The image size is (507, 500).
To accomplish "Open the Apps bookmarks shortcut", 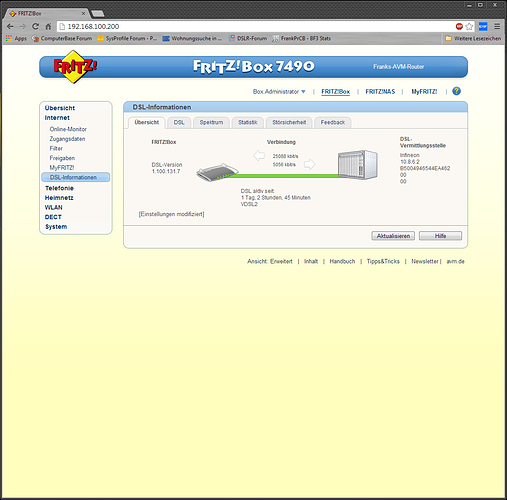I will (16, 38).
